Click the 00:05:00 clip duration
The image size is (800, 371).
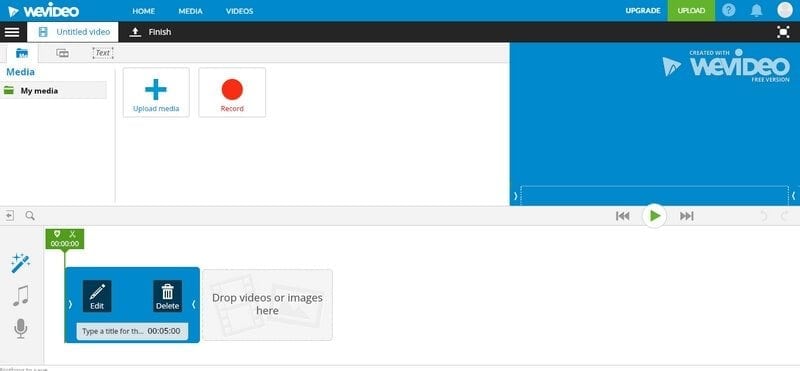pos(164,331)
